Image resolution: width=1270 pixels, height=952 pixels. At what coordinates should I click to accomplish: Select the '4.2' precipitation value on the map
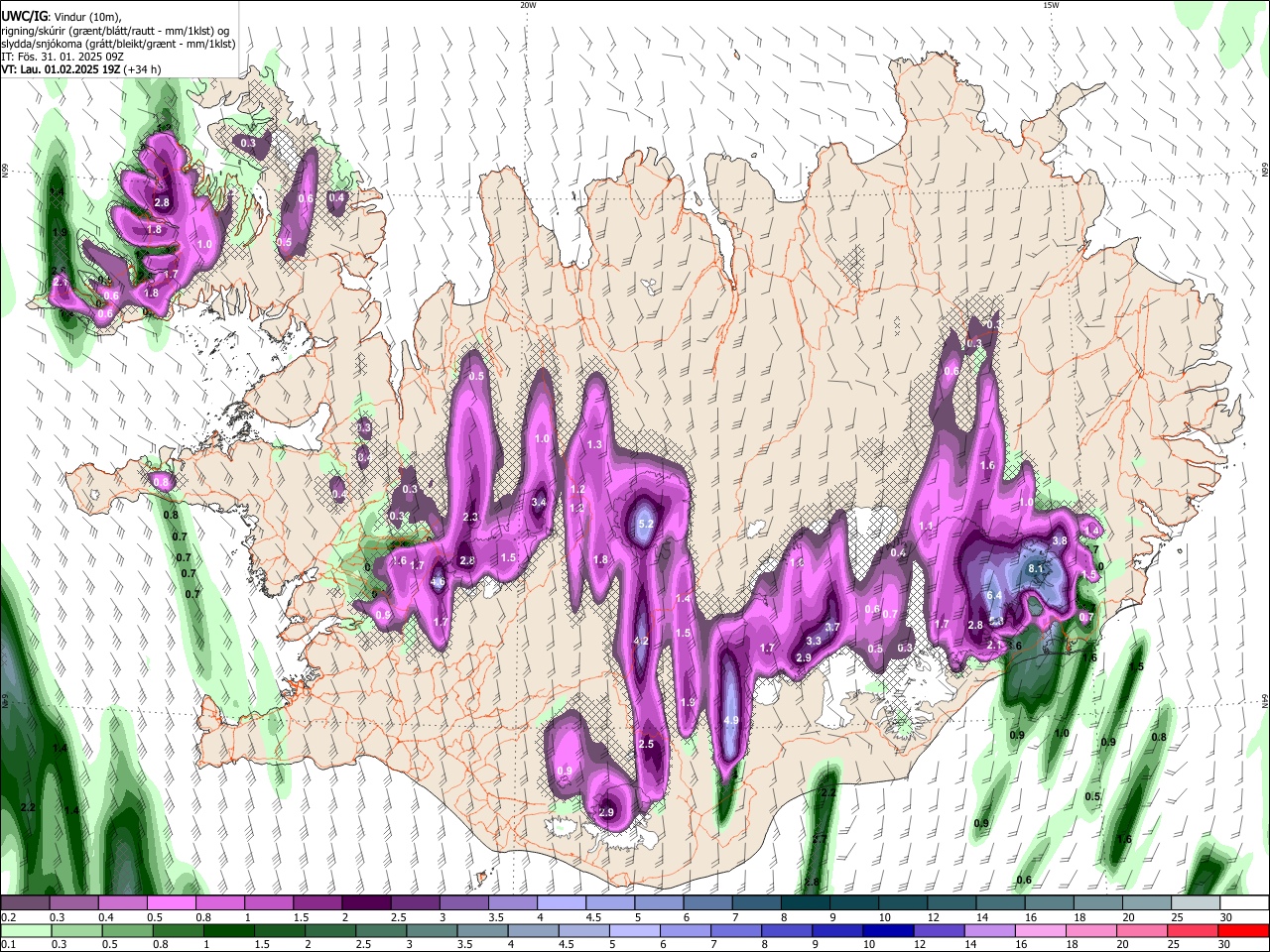click(641, 642)
